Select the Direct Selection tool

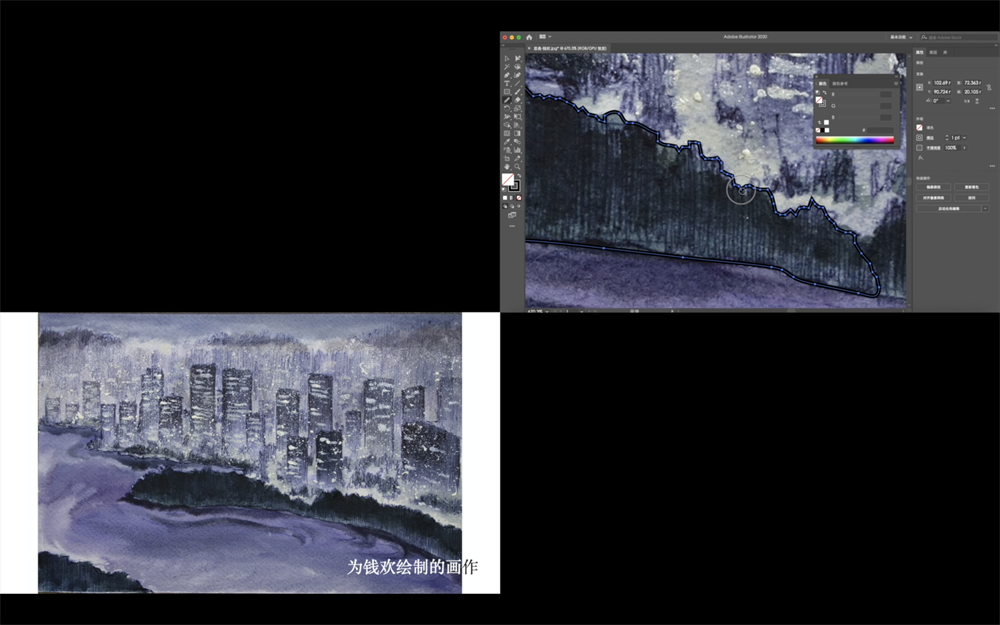[x=517, y=59]
